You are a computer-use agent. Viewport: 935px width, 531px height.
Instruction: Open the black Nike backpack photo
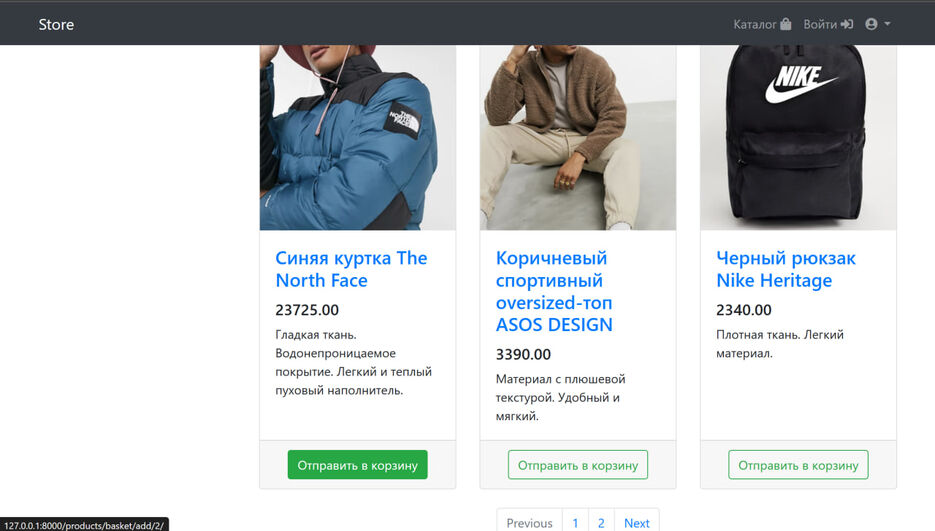(798, 138)
